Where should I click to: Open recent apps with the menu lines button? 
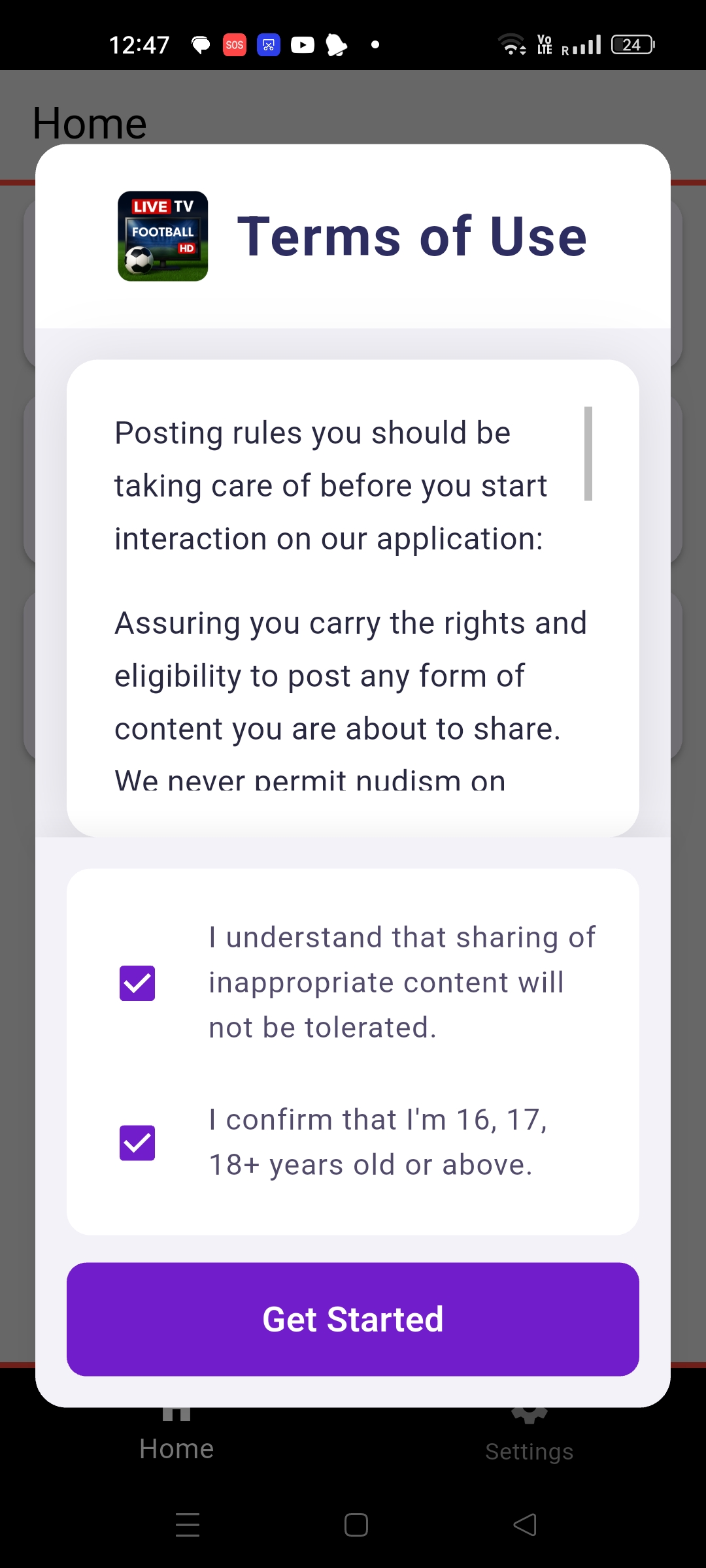coord(188,1525)
